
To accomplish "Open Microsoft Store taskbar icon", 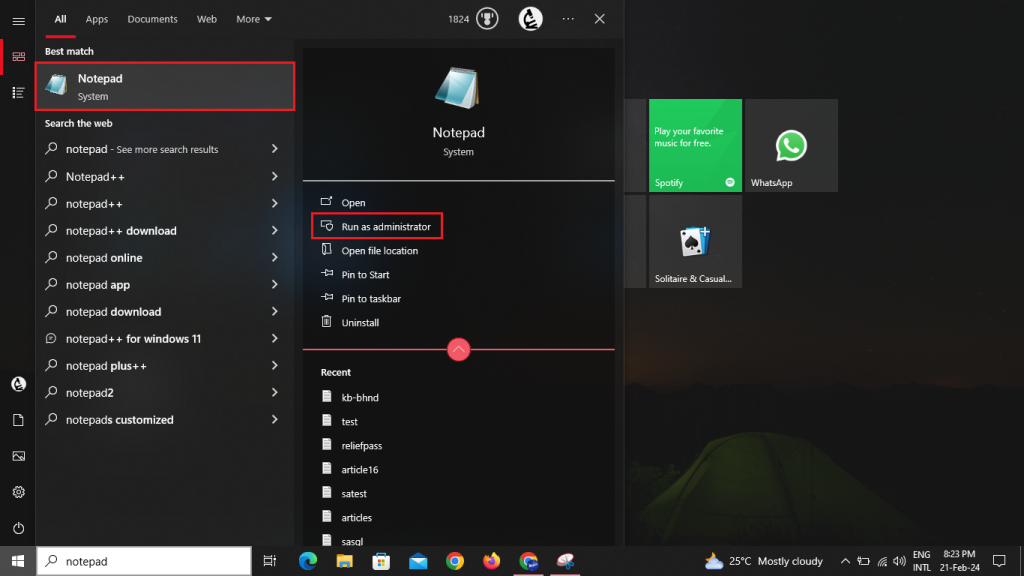I will click(x=381, y=561).
